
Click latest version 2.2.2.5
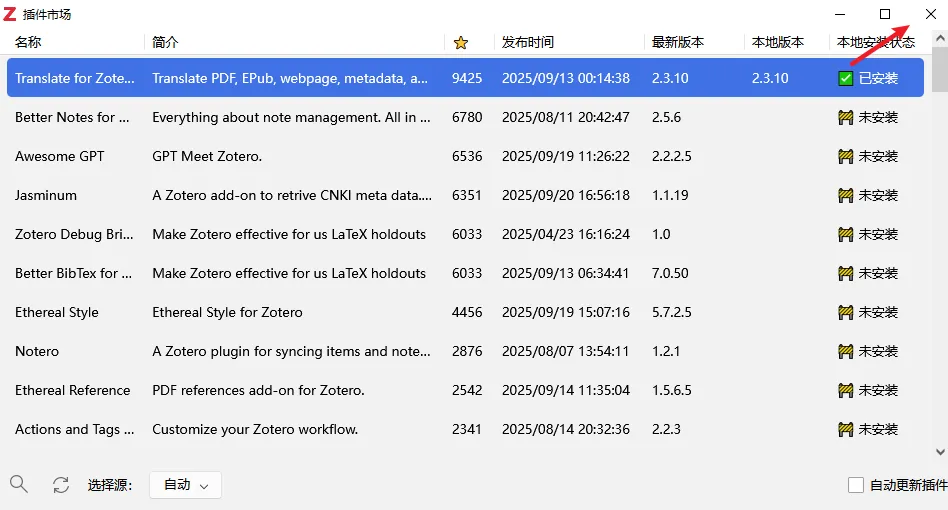click(671, 157)
